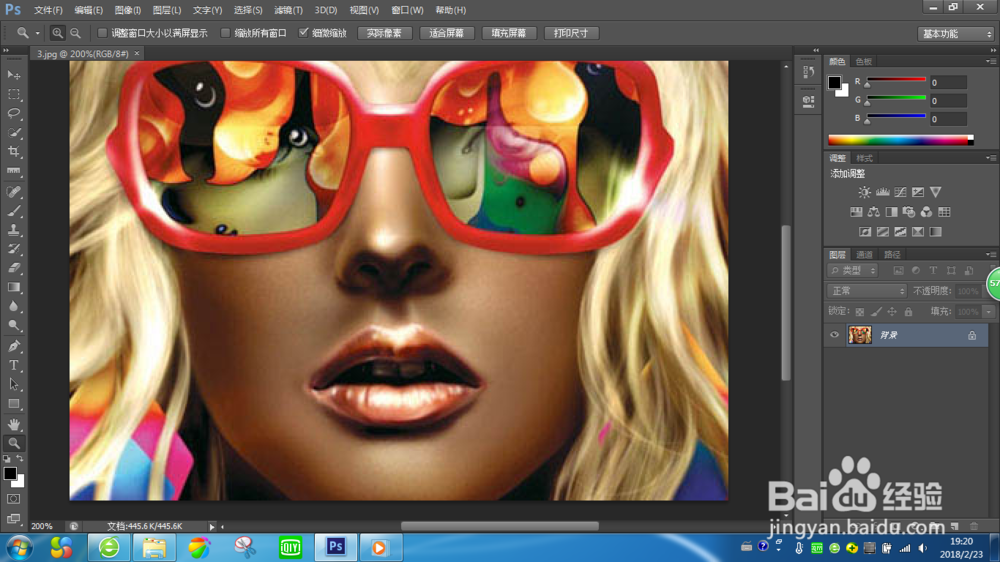Click the 实际像素 button
This screenshot has height=562, width=1000.
click(385, 33)
